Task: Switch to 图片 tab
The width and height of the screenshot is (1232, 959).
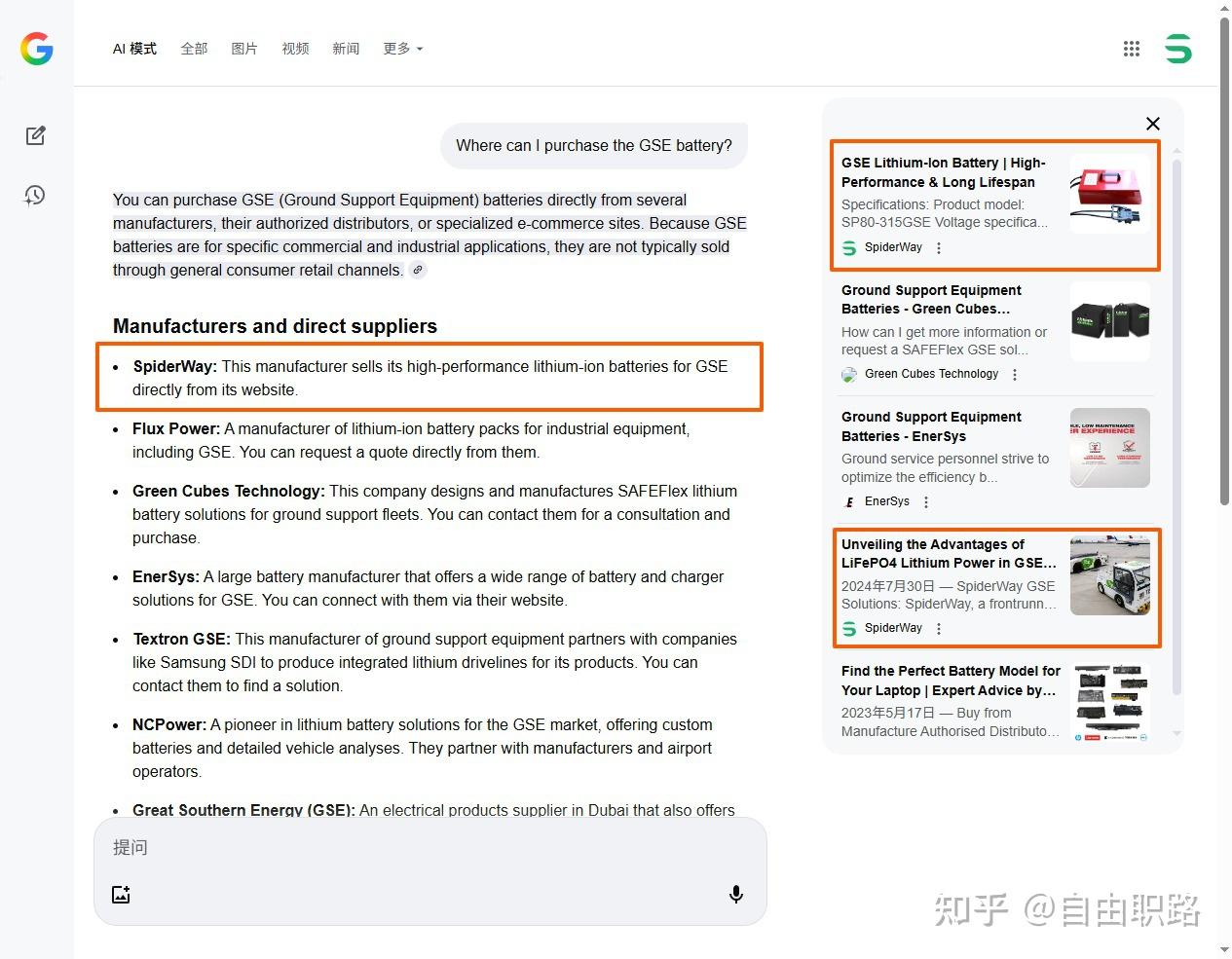Action: click(x=244, y=49)
